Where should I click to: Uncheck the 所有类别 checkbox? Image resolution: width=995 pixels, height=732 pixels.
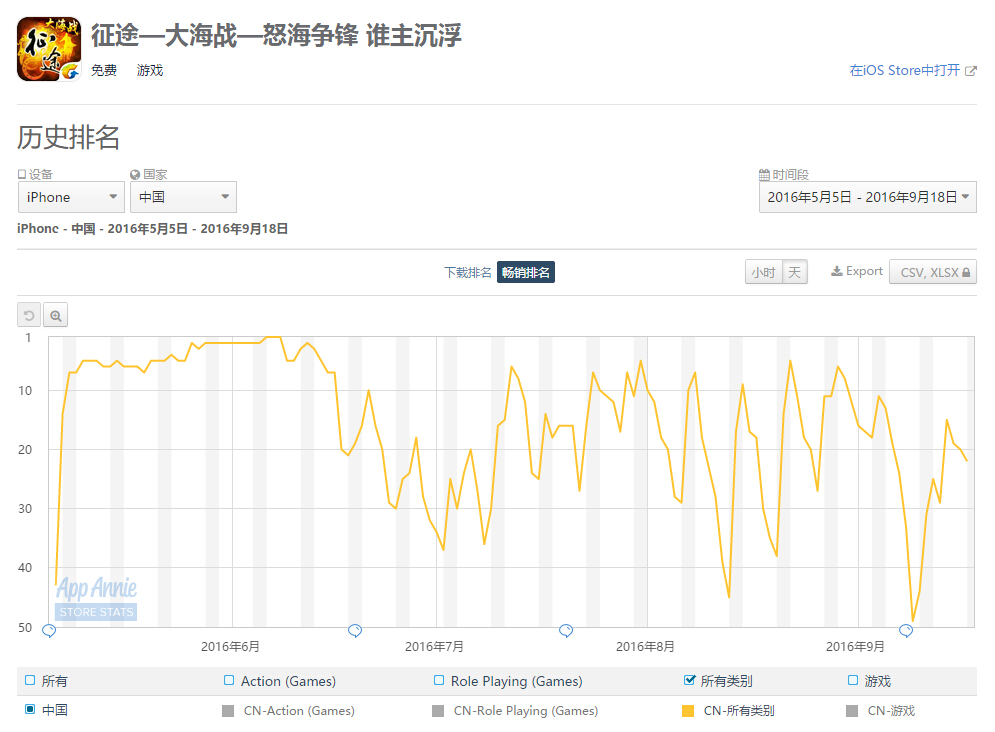[689, 680]
